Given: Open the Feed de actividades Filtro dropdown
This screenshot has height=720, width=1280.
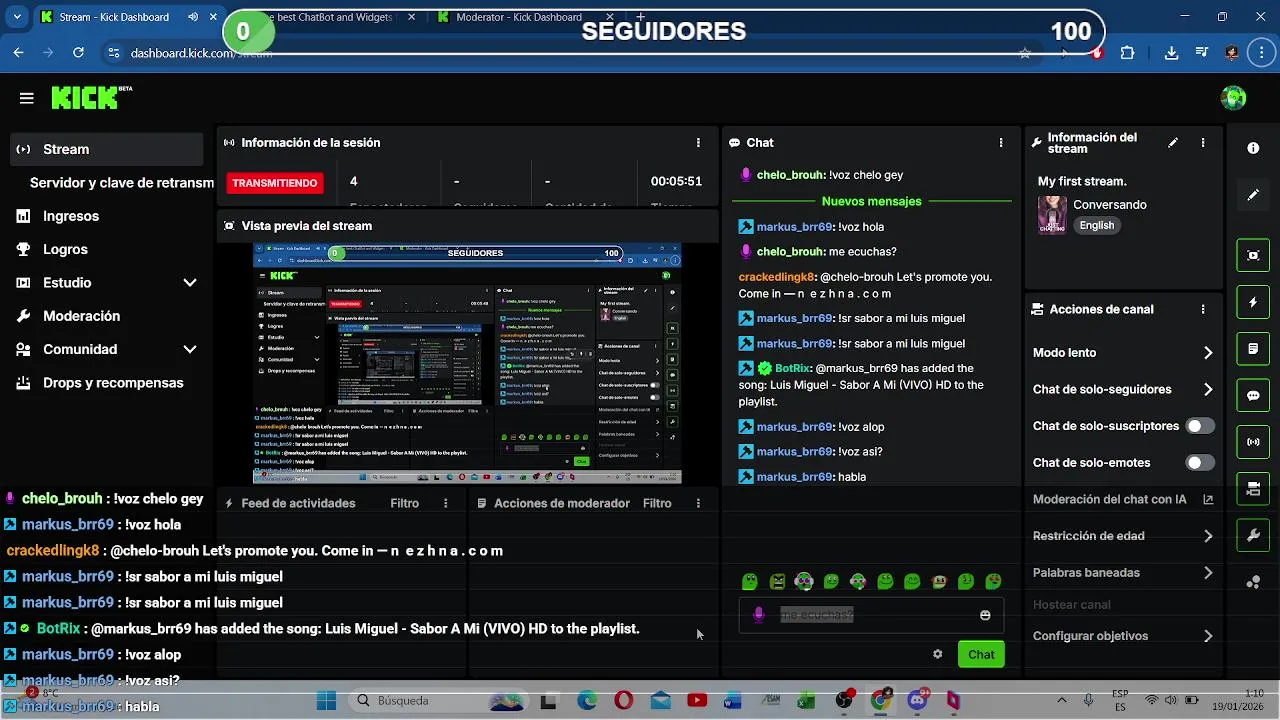Looking at the screenshot, I should click(405, 503).
